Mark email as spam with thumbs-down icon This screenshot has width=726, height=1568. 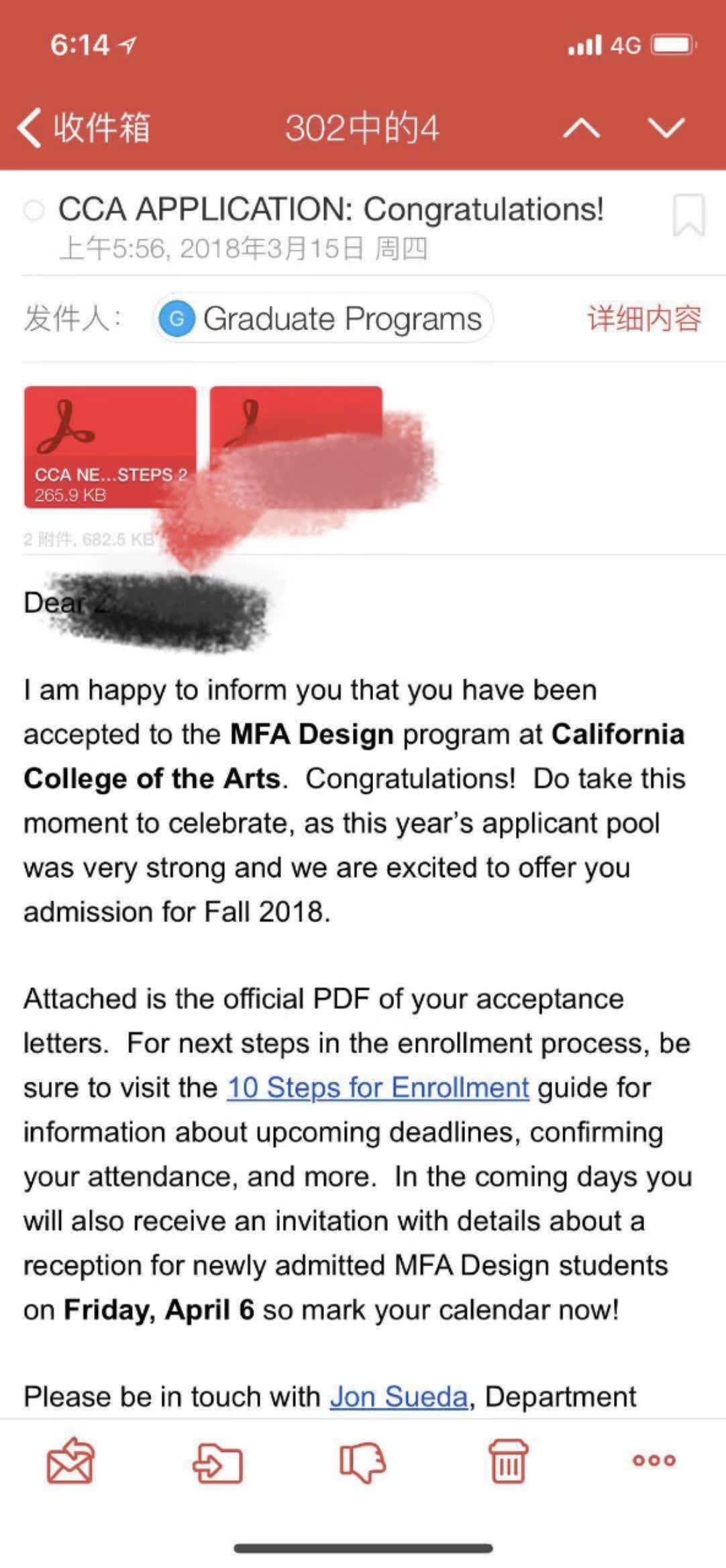coord(363,1461)
